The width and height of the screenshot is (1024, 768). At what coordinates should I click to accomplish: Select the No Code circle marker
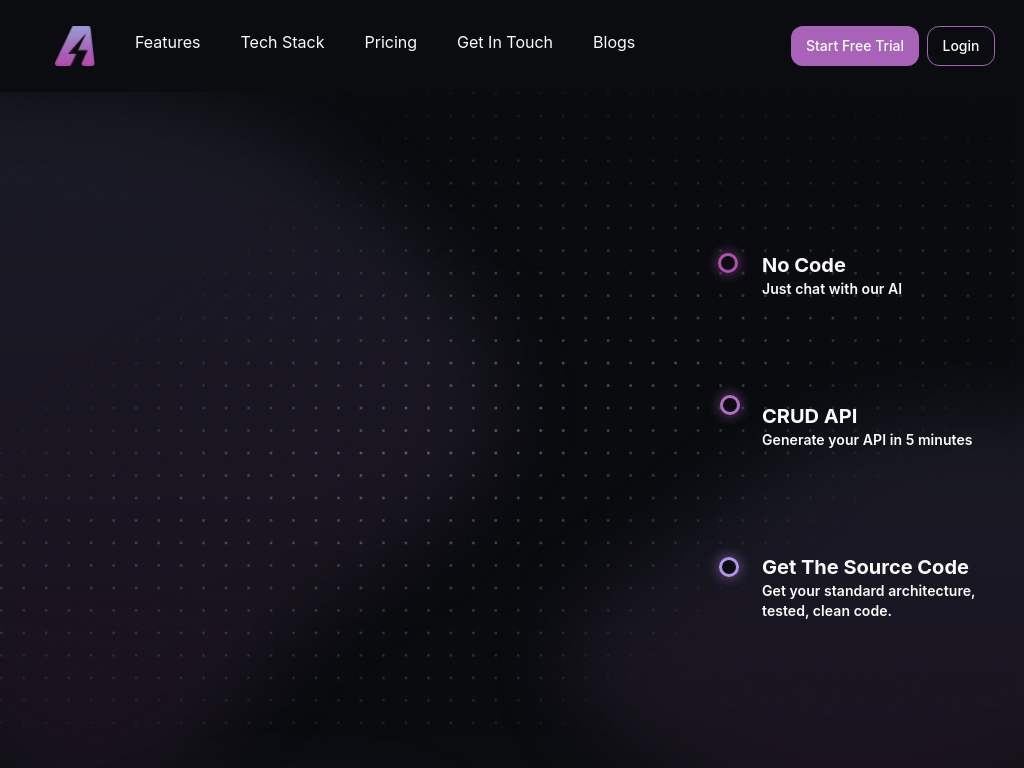(x=728, y=263)
